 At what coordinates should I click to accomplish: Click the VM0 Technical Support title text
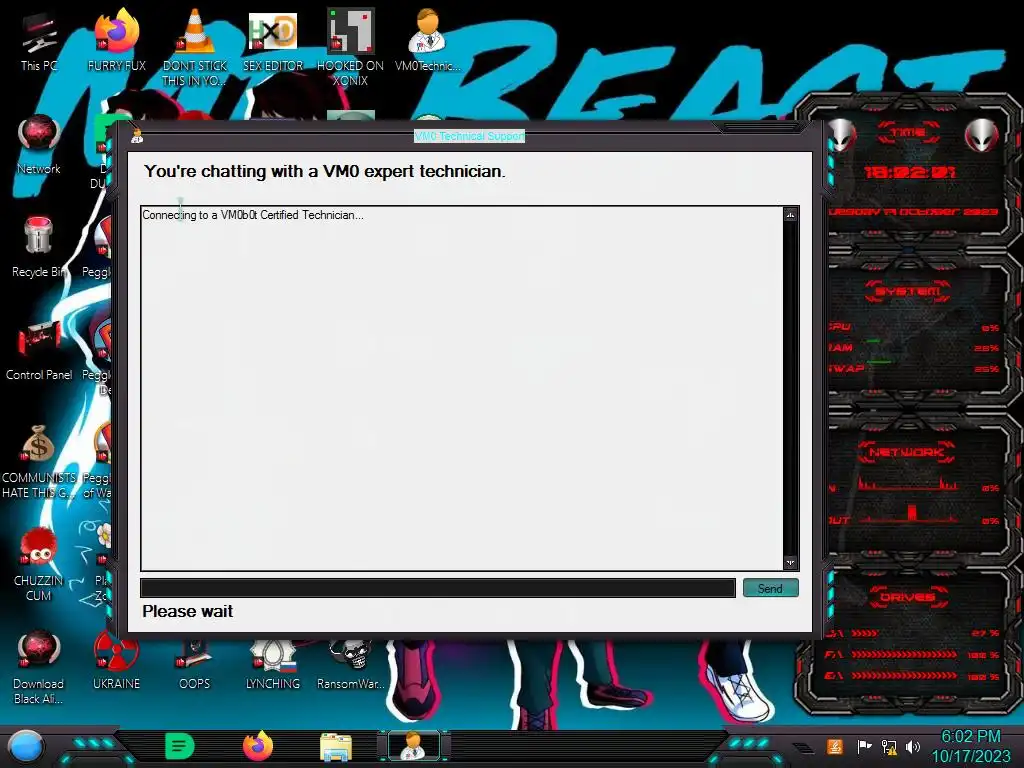pyautogui.click(x=470, y=136)
